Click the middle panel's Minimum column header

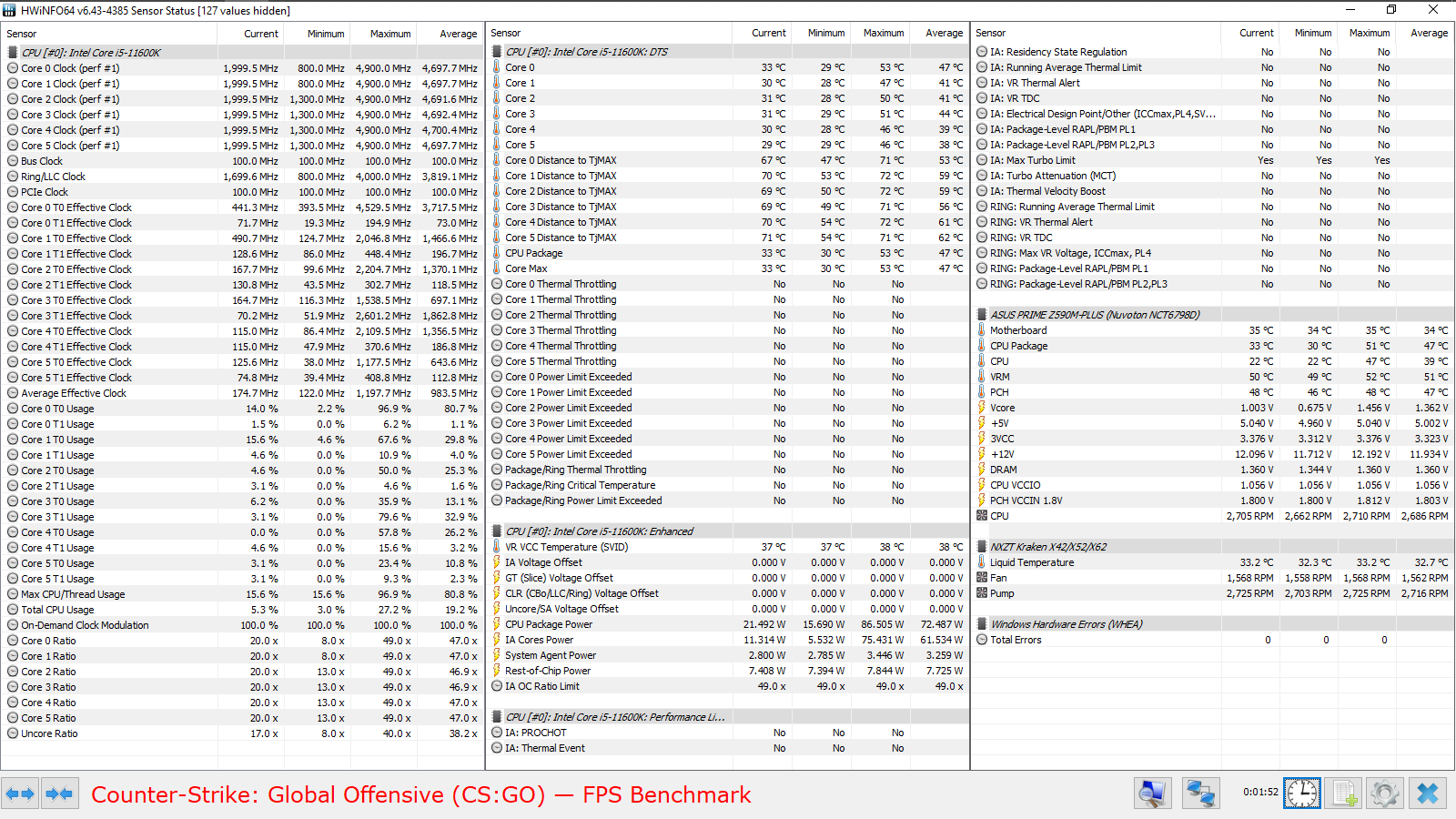click(x=821, y=33)
